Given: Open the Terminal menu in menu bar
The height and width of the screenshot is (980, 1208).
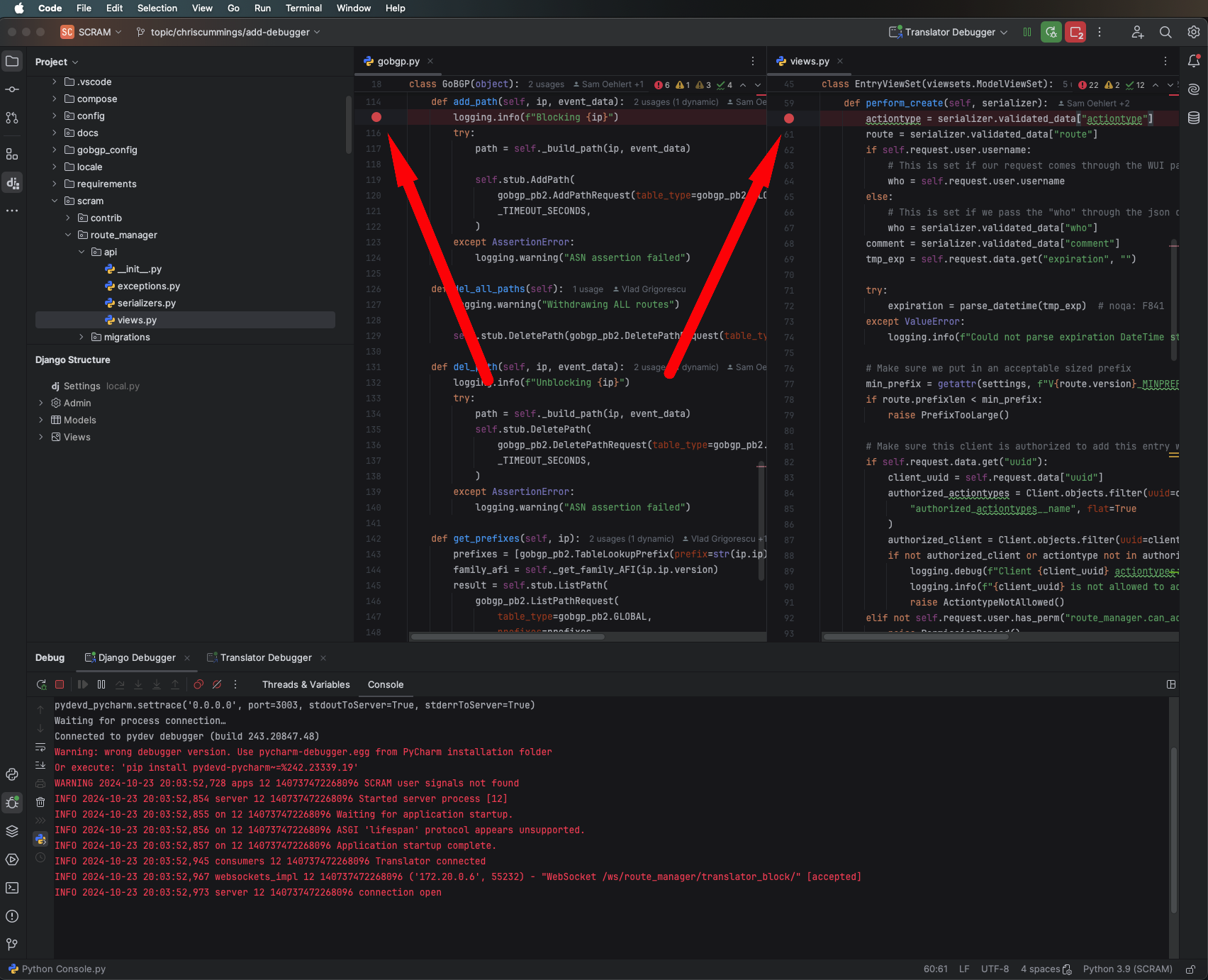Looking at the screenshot, I should coord(303,8).
